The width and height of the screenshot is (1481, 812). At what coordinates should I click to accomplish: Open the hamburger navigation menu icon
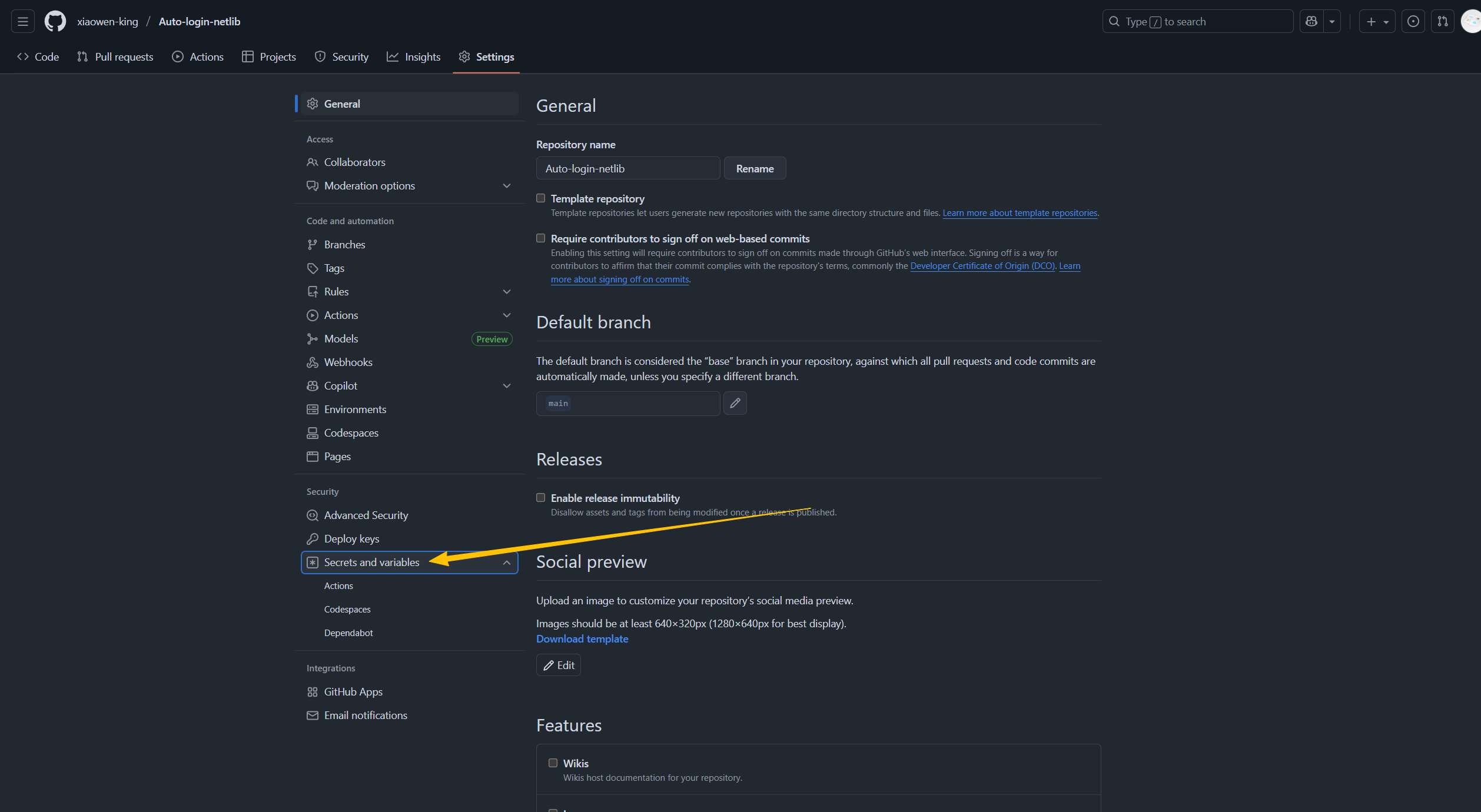[23, 22]
